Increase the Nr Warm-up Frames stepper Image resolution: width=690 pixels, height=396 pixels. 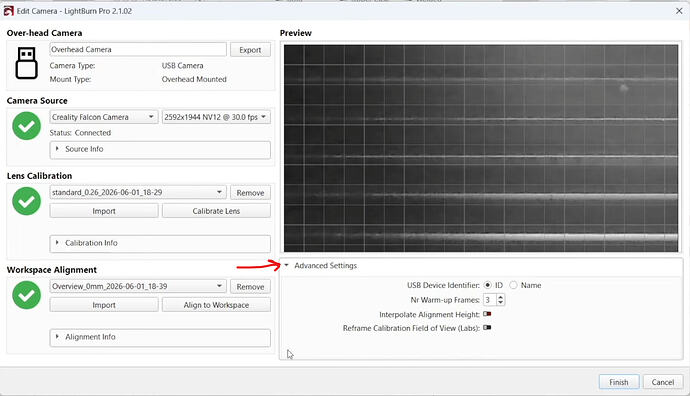(500, 297)
